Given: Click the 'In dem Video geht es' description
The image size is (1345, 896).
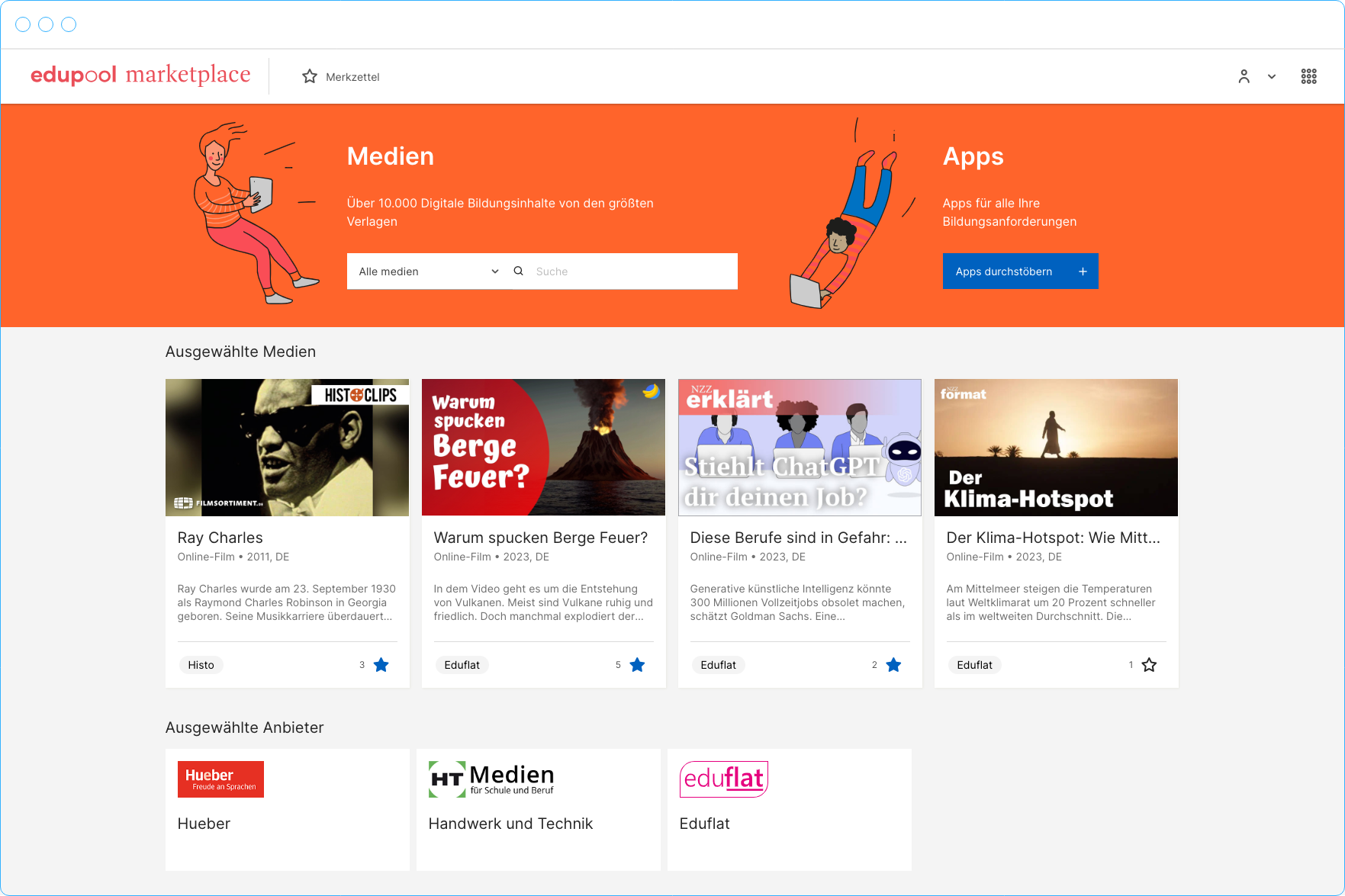Looking at the screenshot, I should [x=543, y=602].
